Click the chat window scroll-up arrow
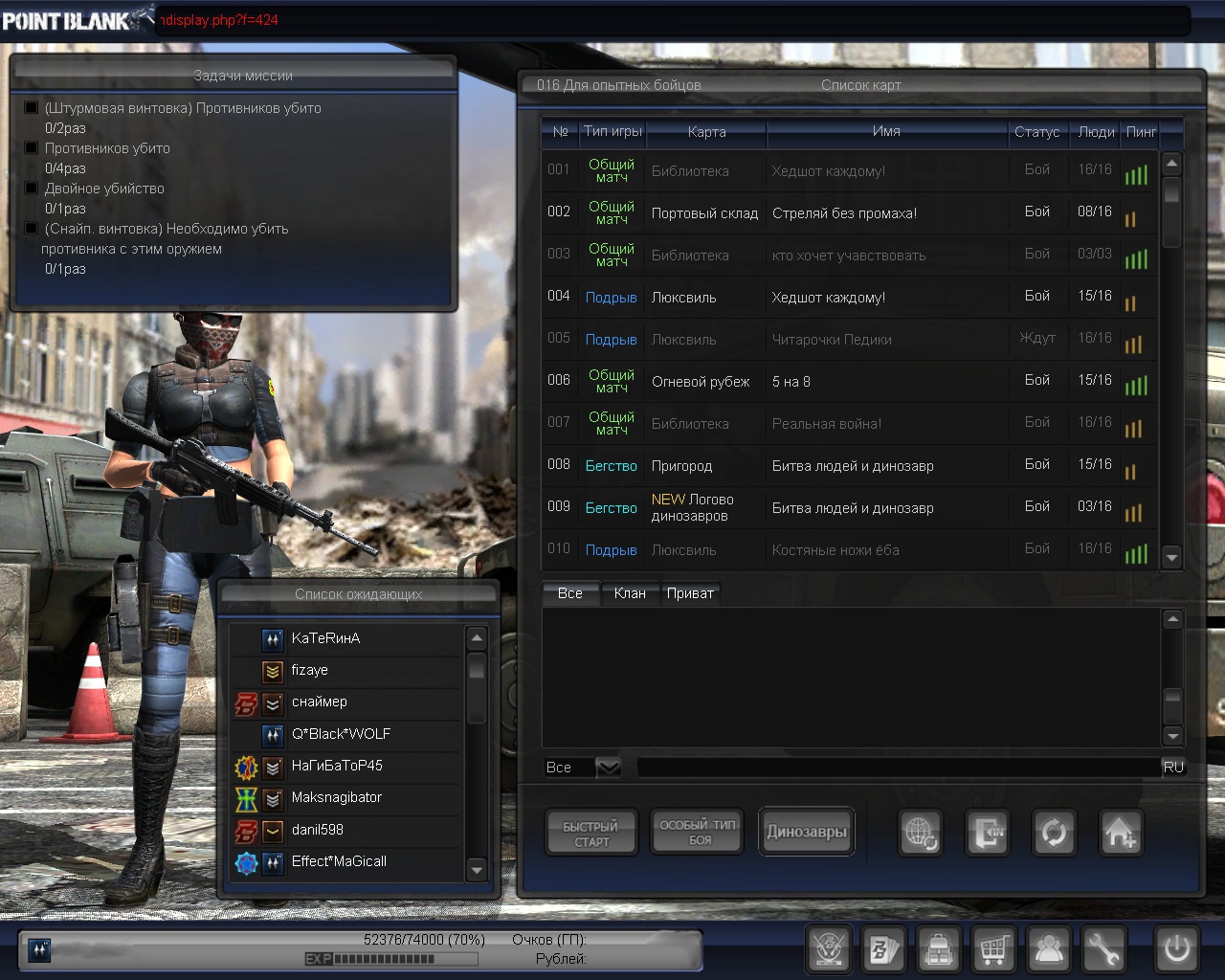 [1172, 619]
